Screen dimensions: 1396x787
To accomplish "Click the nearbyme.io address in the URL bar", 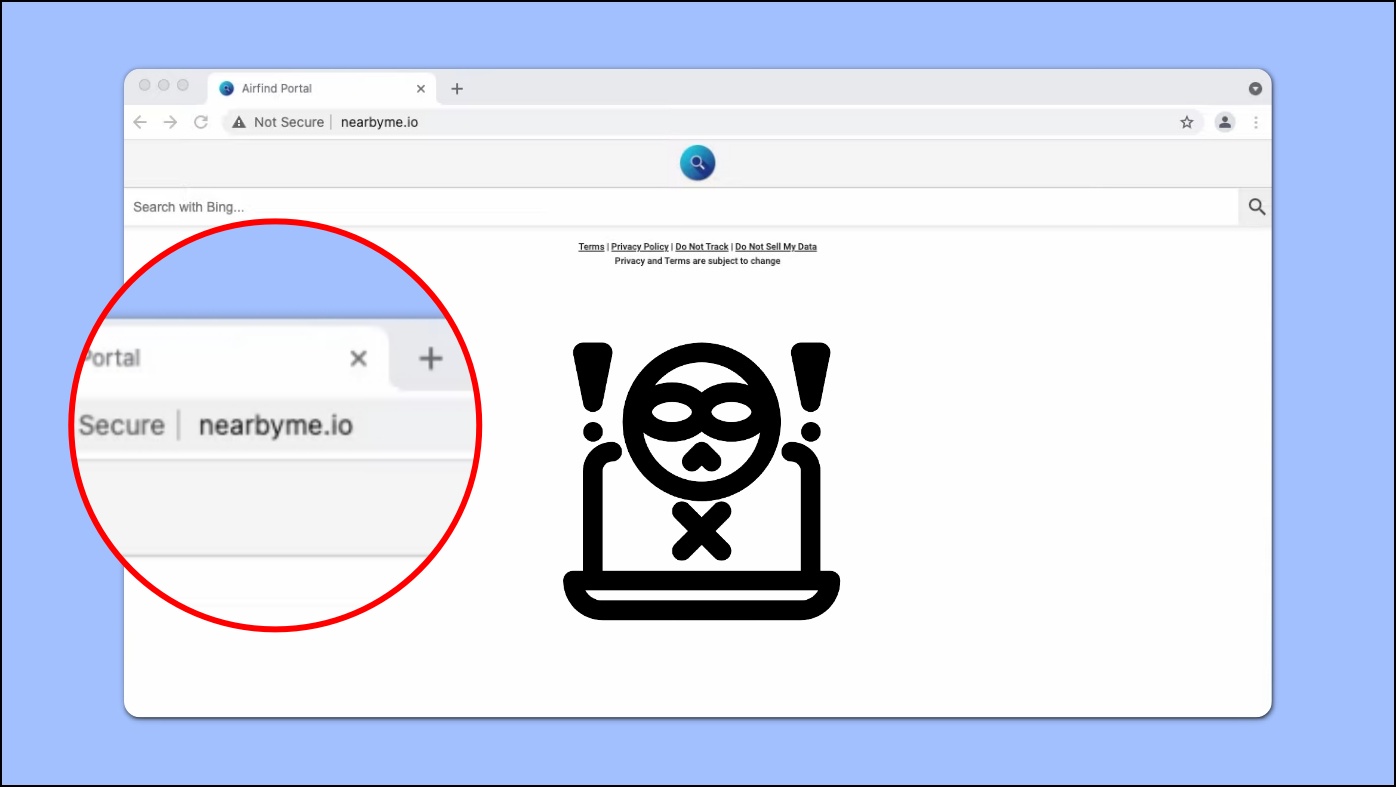I will pyautogui.click(x=379, y=122).
